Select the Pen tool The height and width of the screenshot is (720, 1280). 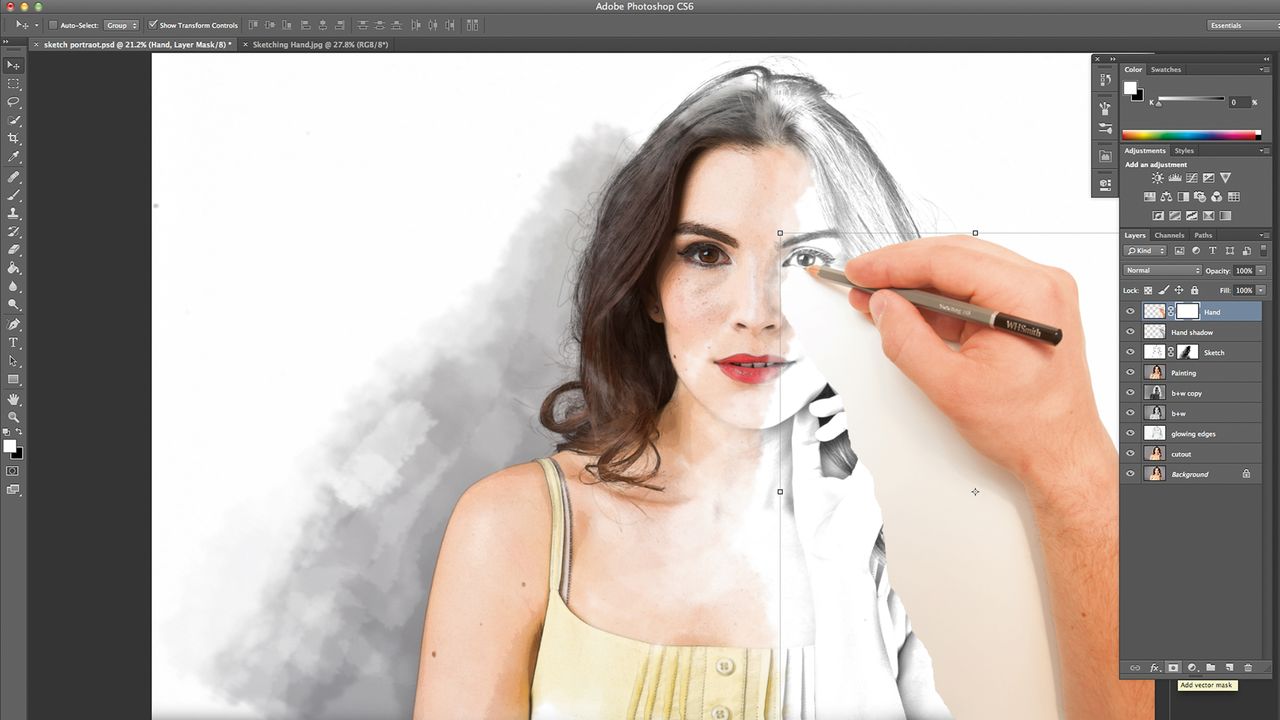pyautogui.click(x=13, y=325)
